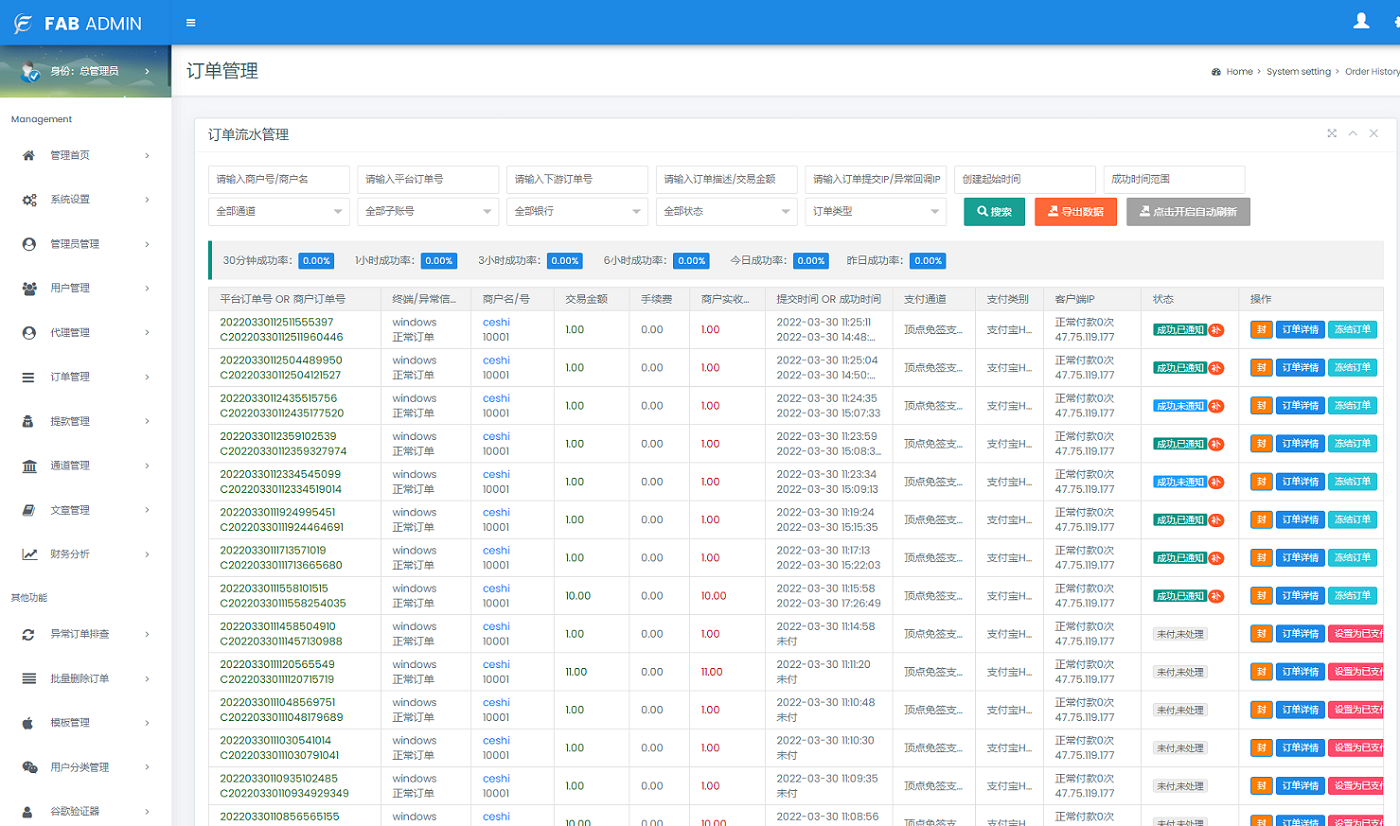1400x826 pixels.
Task: Click the hamburger menu icon in top bar
Action: pyautogui.click(x=191, y=23)
